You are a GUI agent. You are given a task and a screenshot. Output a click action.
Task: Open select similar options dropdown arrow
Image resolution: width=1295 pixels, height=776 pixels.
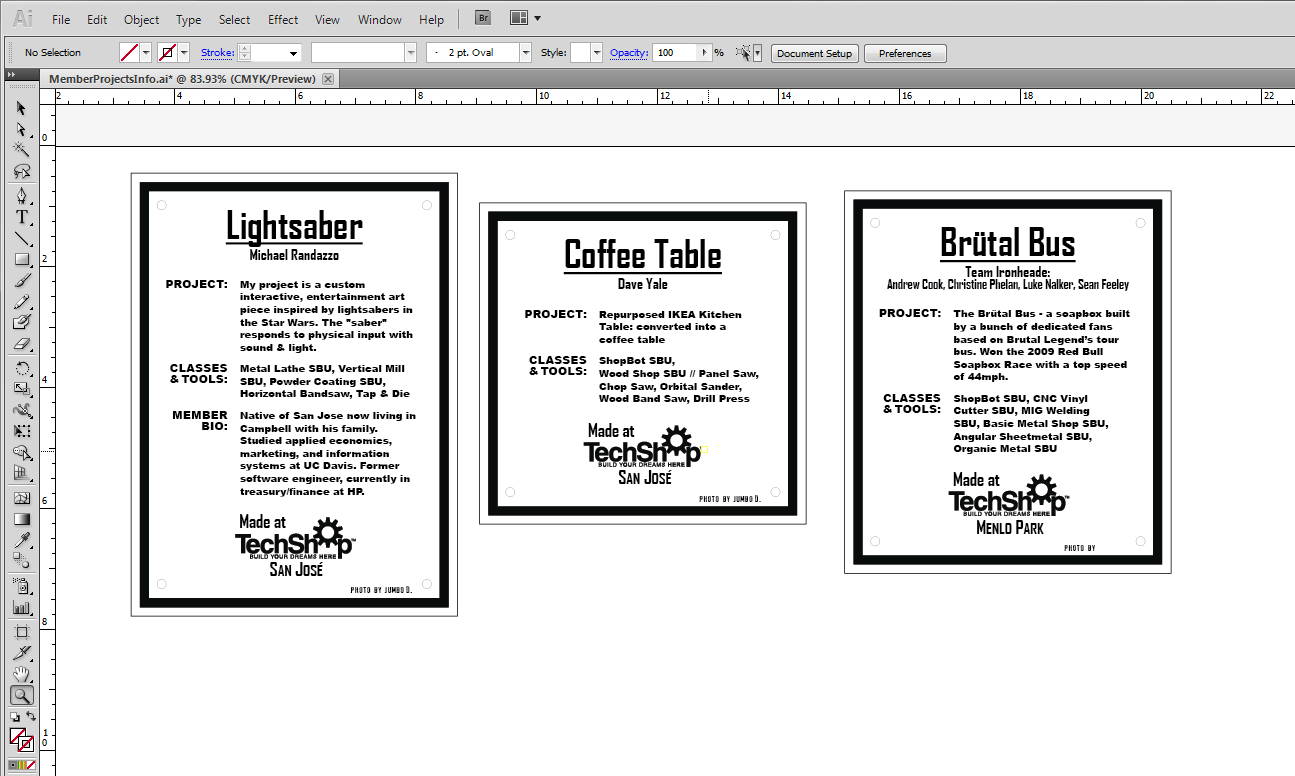click(x=757, y=53)
